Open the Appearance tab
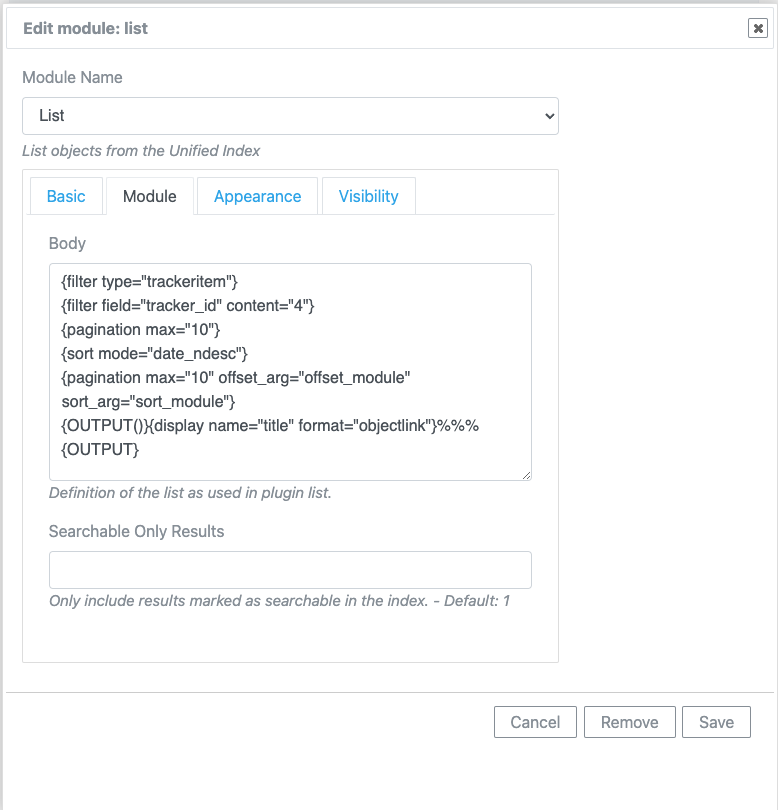This screenshot has width=778, height=810. (257, 196)
